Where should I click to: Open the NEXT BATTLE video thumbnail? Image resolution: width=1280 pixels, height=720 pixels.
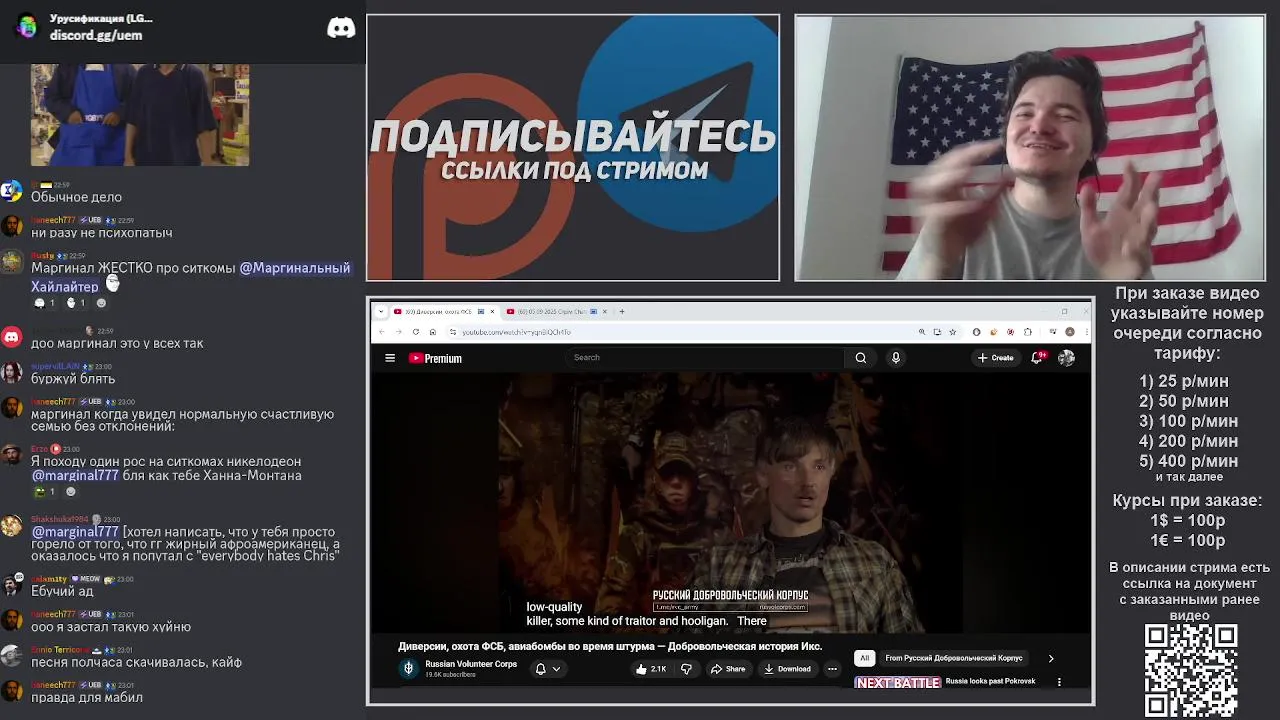pyautogui.click(x=898, y=682)
